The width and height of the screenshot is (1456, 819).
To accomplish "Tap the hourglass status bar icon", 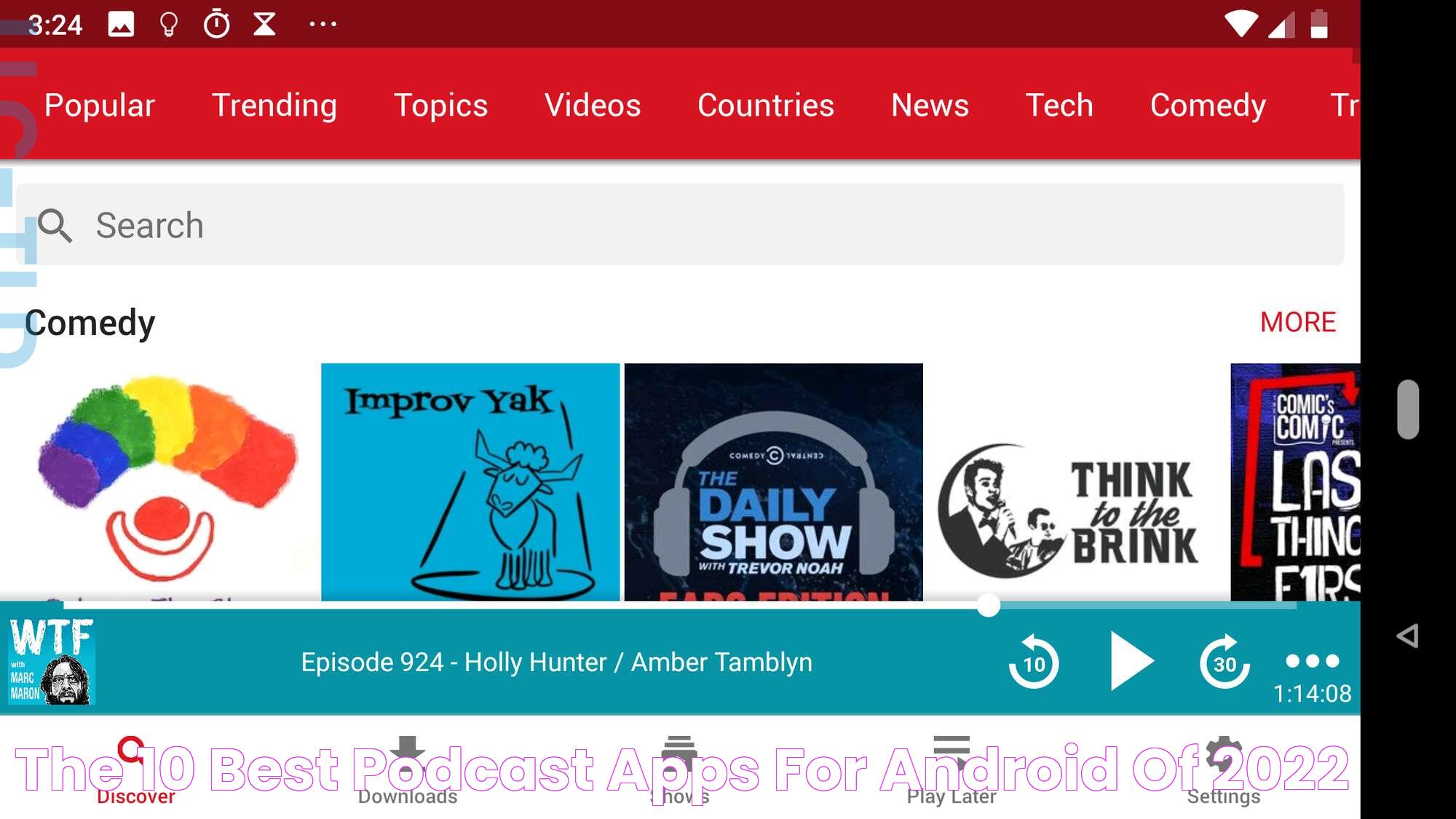I will pos(264,24).
